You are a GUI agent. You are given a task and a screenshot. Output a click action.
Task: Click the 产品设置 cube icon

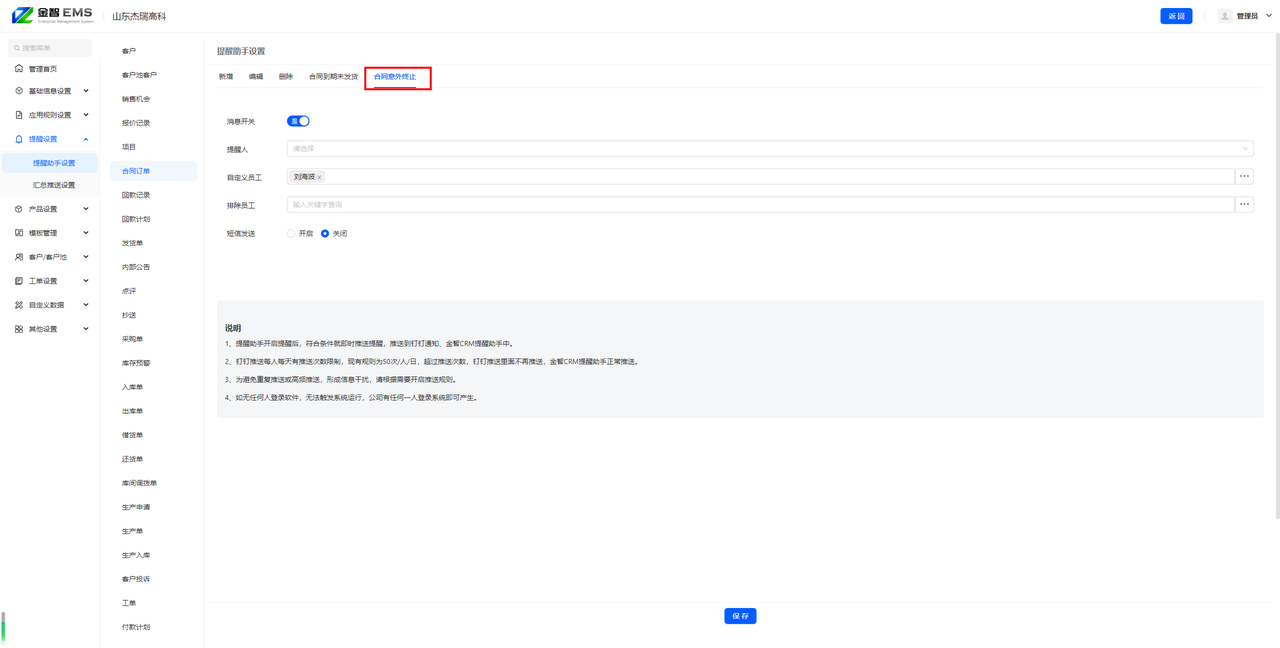point(19,209)
